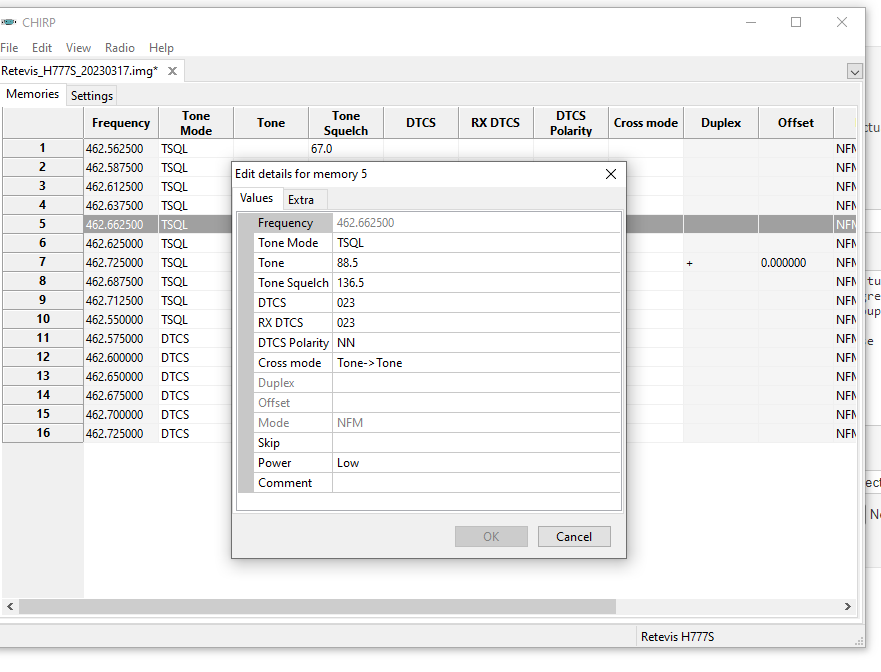This screenshot has height=672, width=881.
Task: Open the DTCS Polarity NN value field
Action: pyautogui.click(x=476, y=343)
